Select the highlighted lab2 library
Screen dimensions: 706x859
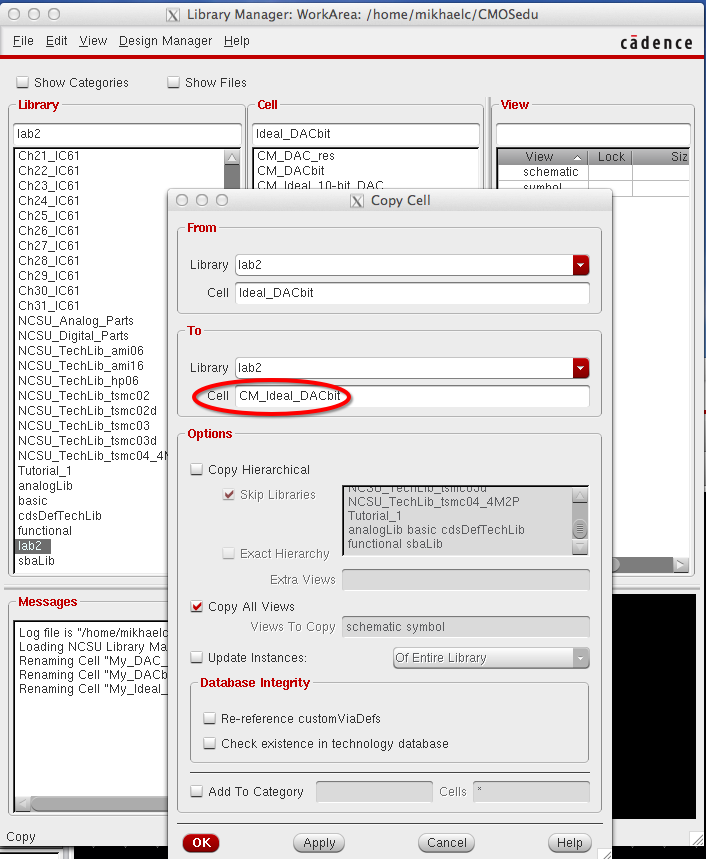[x=32, y=546]
